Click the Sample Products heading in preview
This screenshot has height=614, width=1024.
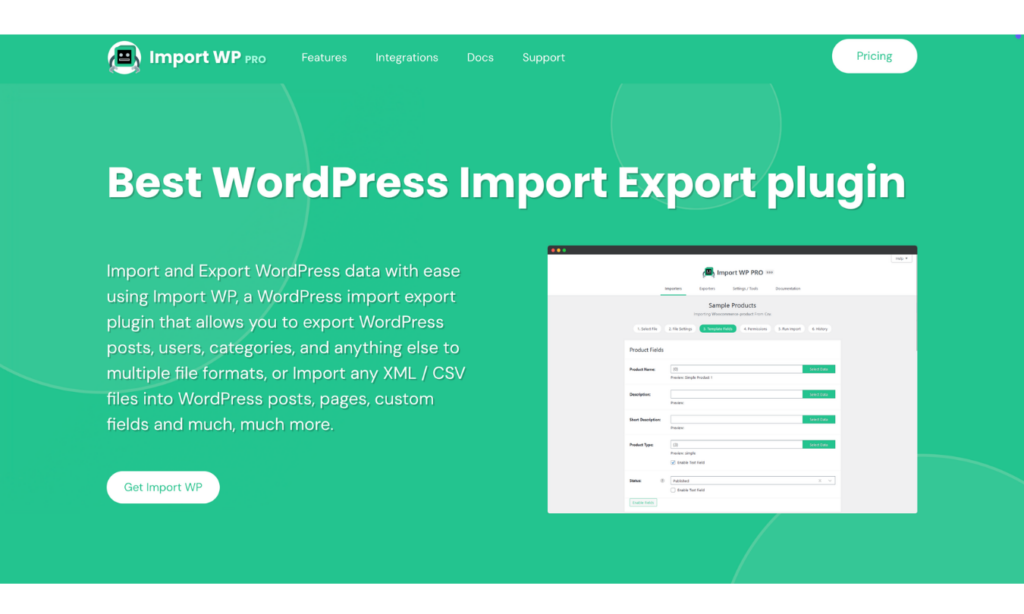coord(732,305)
